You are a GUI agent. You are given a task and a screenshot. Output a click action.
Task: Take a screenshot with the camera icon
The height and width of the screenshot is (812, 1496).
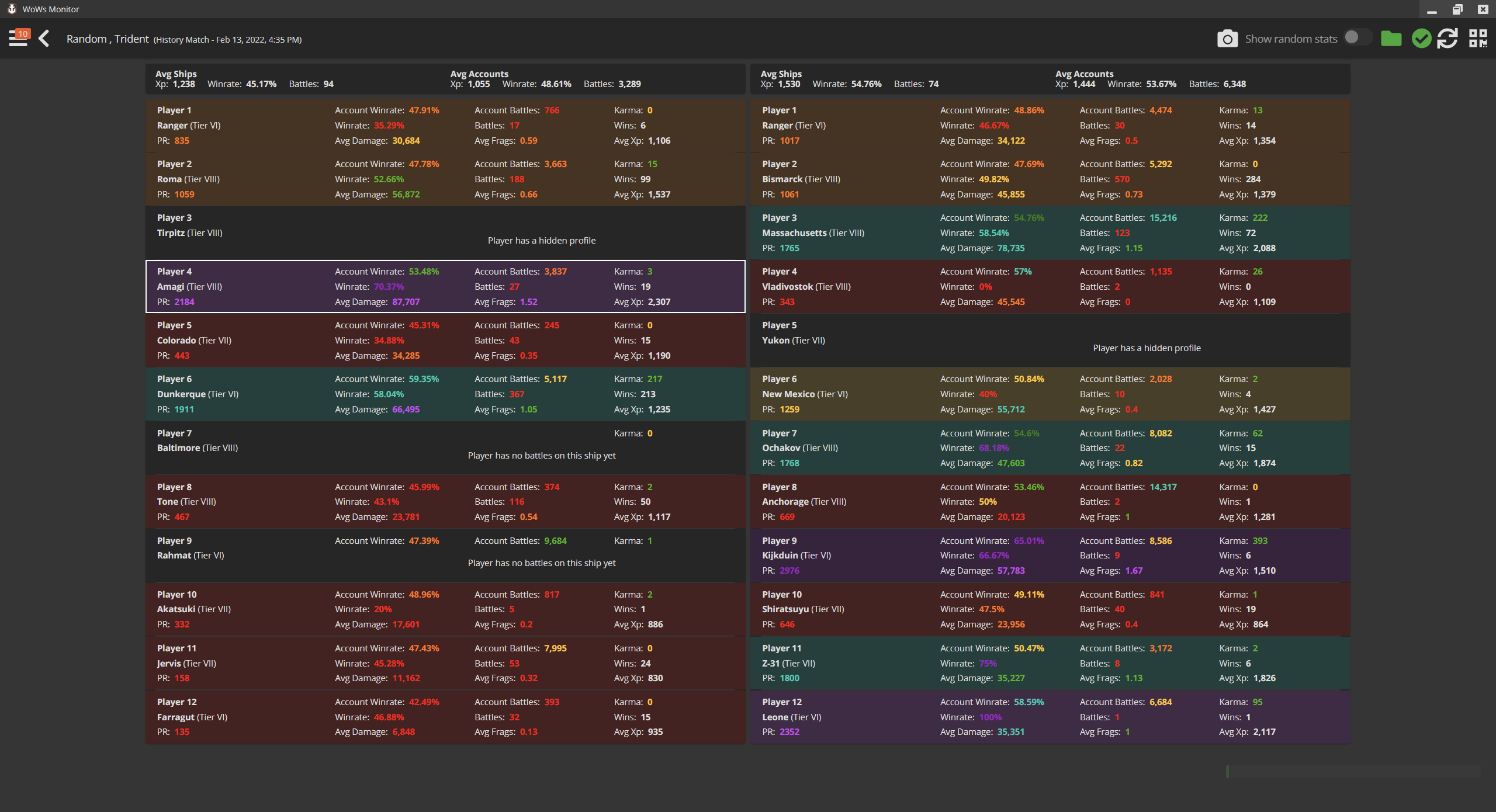point(1227,39)
